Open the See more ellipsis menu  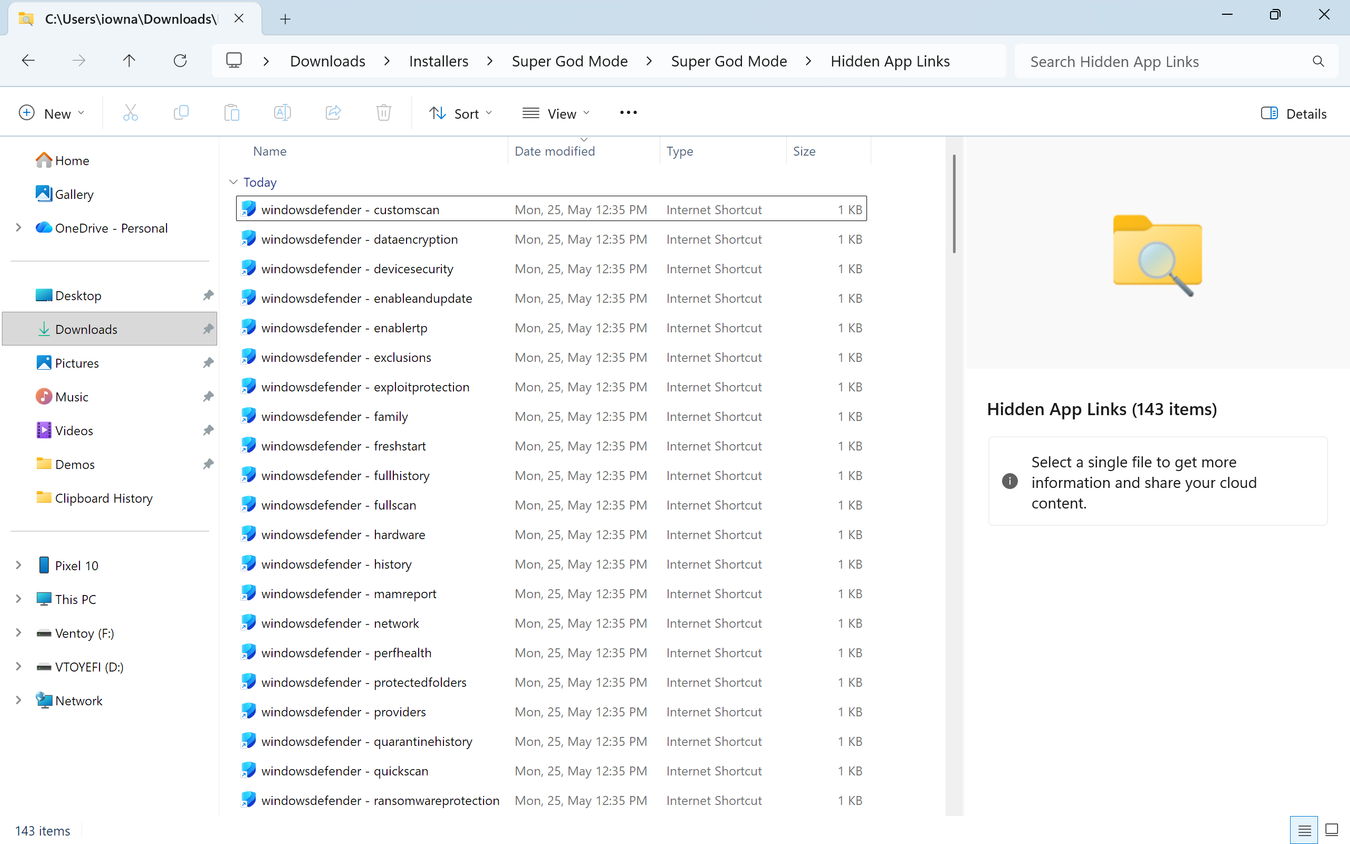click(x=628, y=113)
